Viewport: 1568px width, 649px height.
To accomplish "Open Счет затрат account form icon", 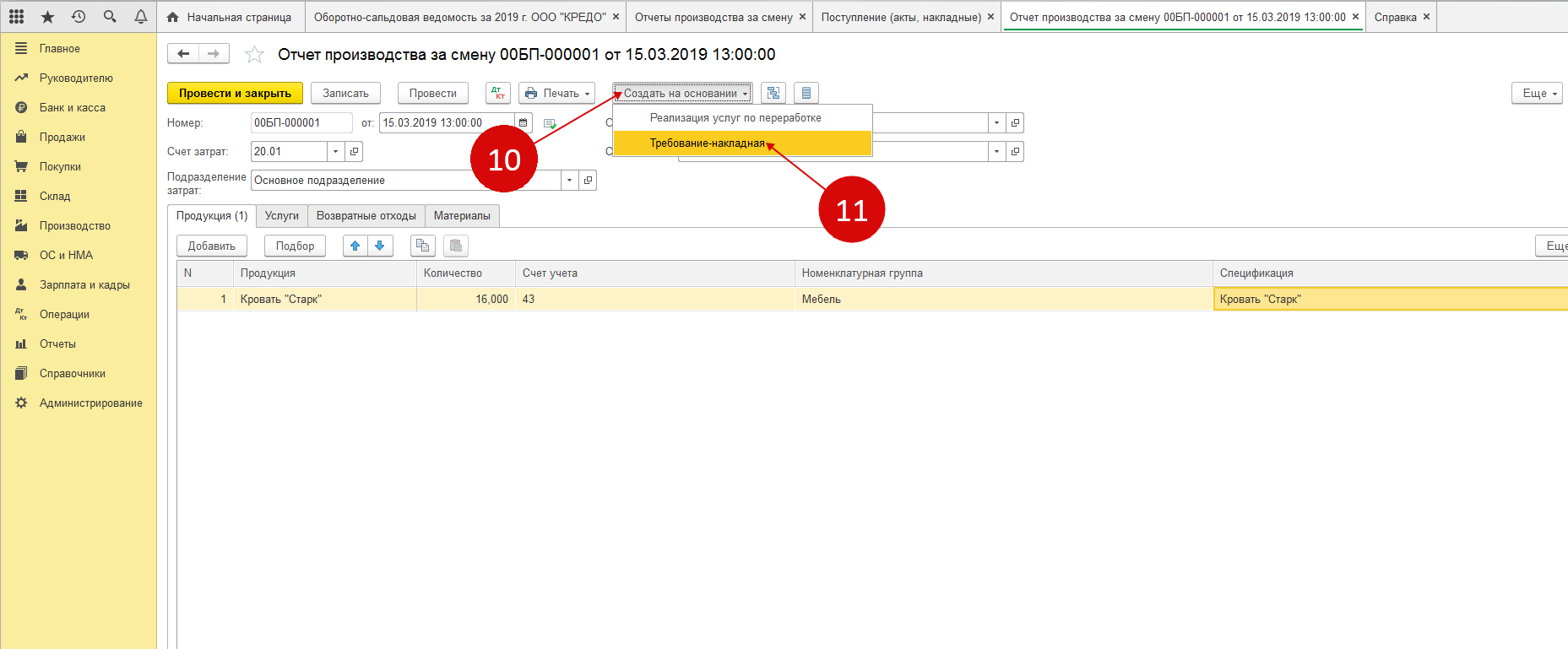I will (x=355, y=152).
